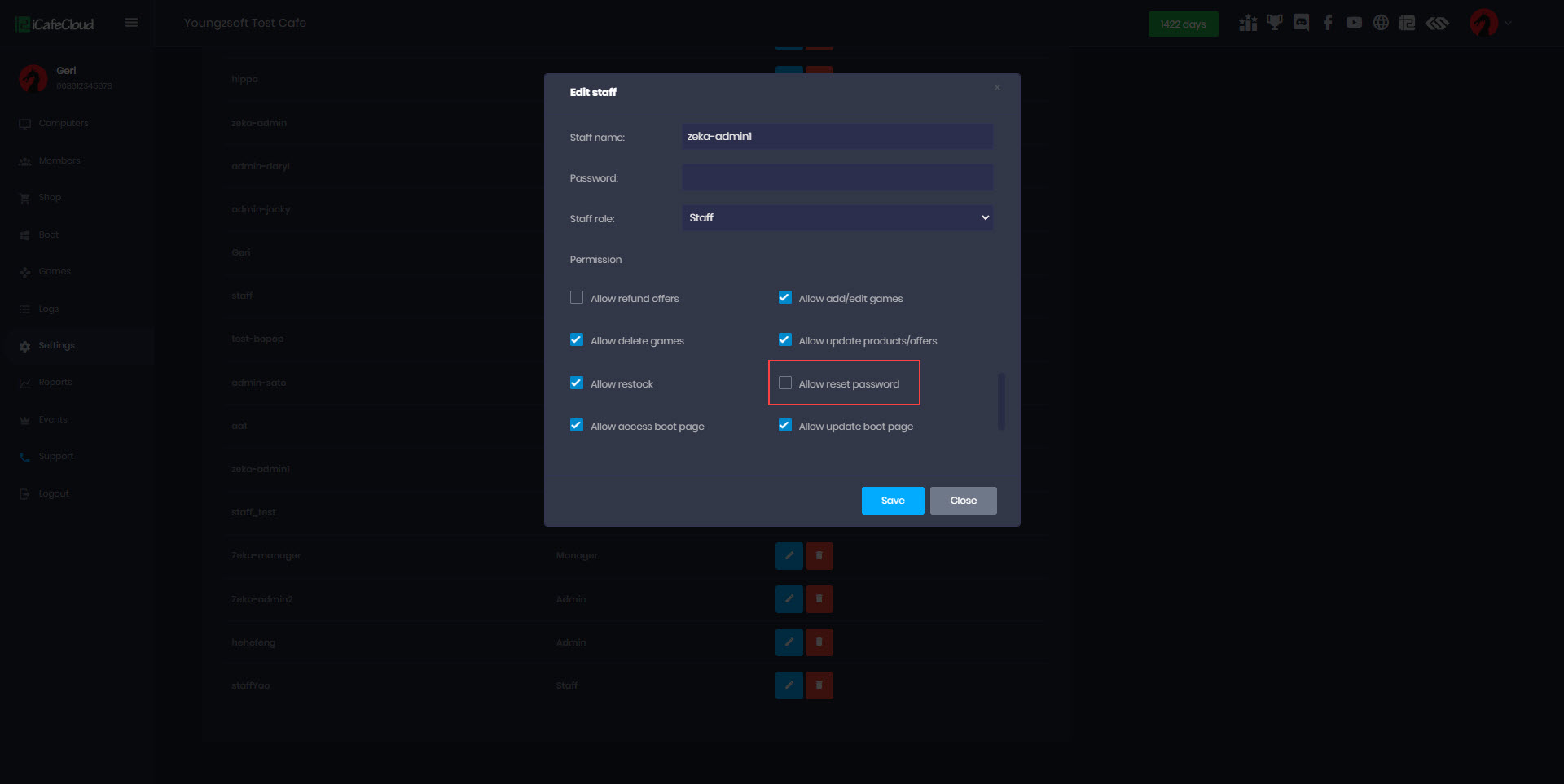Uncheck the Allow update boot page checkbox

tap(785, 425)
